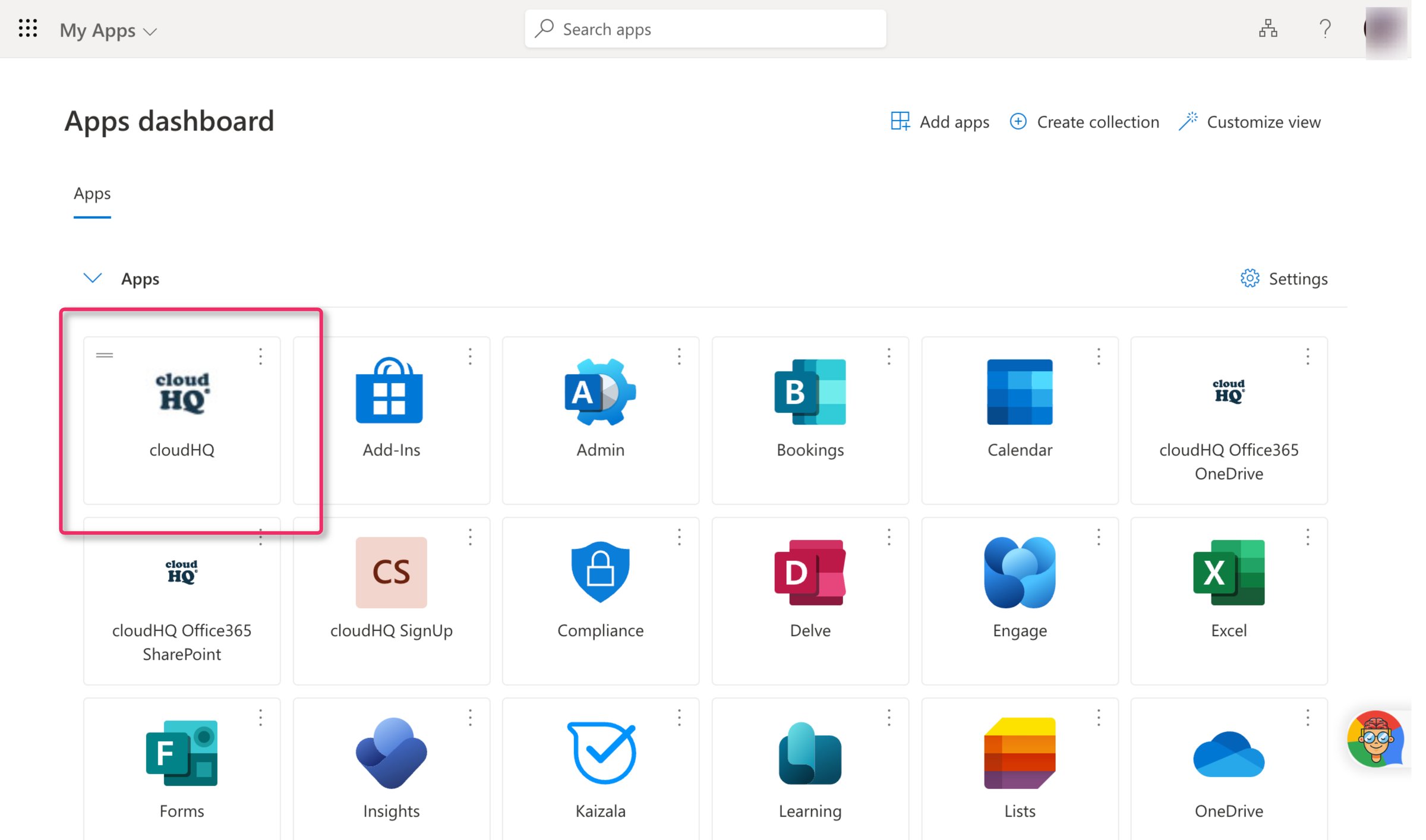The width and height of the screenshot is (1426, 840).
Task: Collapse the Apps section chevron
Action: (x=92, y=278)
